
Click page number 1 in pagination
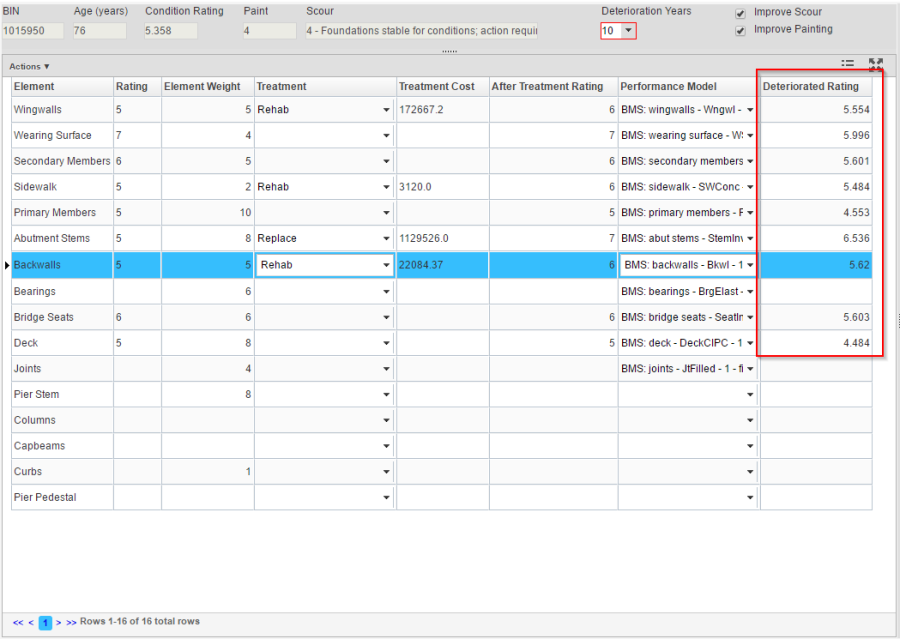(45, 622)
